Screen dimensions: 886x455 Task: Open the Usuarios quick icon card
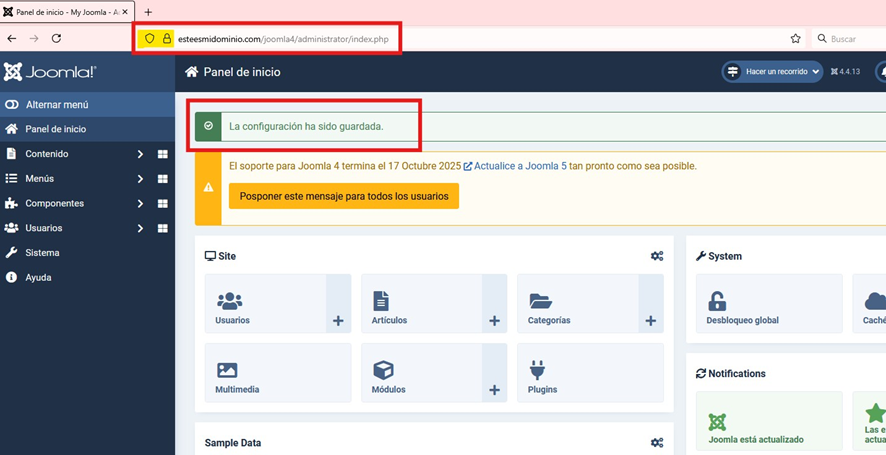coord(266,304)
